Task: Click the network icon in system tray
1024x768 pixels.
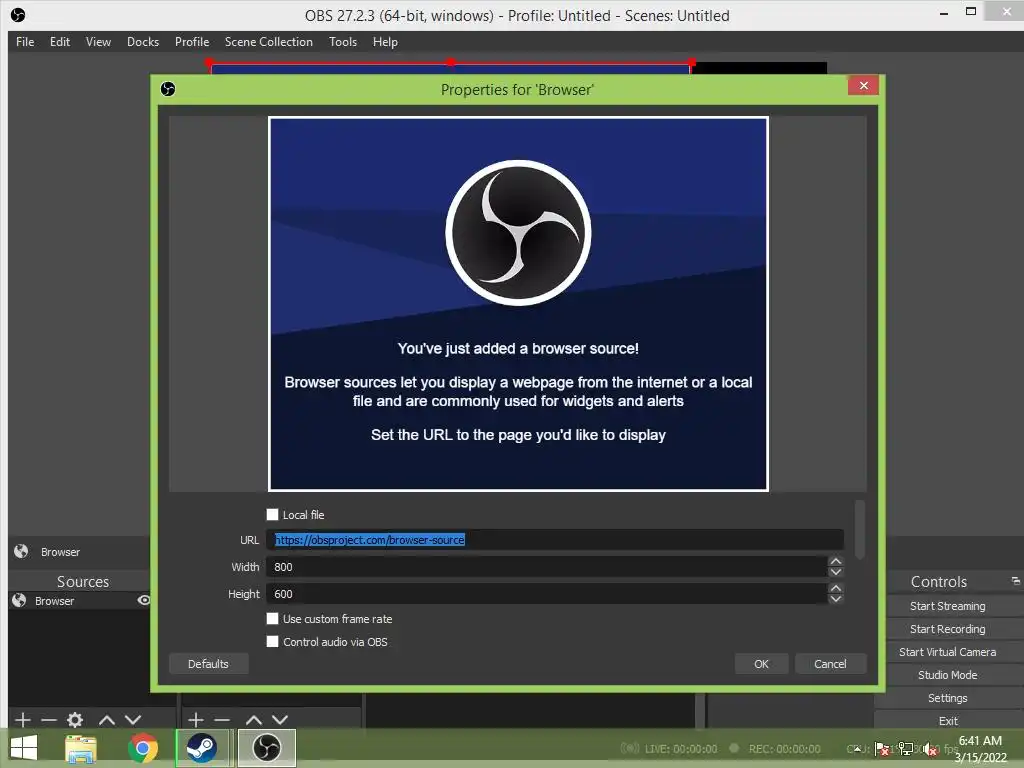Action: pos(906,749)
